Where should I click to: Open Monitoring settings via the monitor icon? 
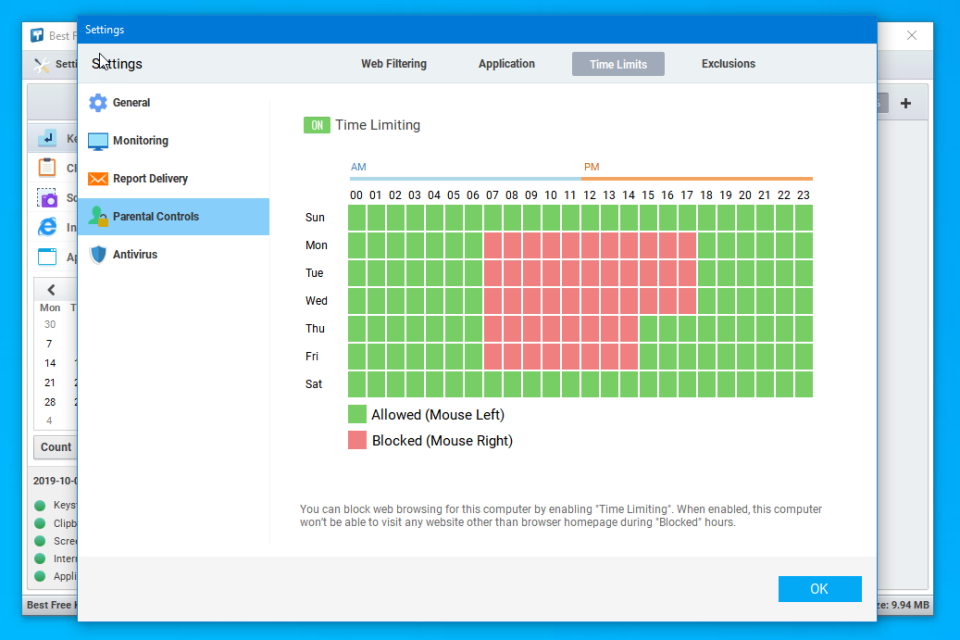[98, 140]
